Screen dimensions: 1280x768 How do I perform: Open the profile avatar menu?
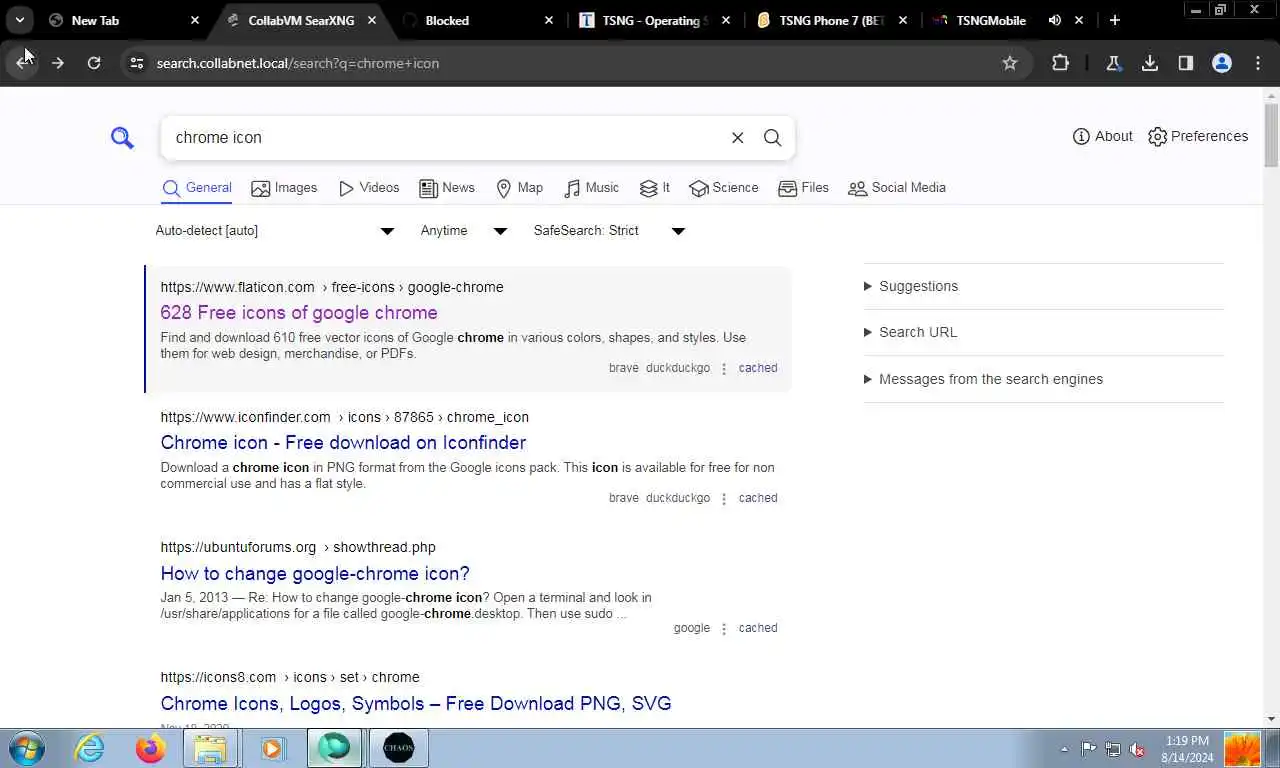tap(1222, 63)
